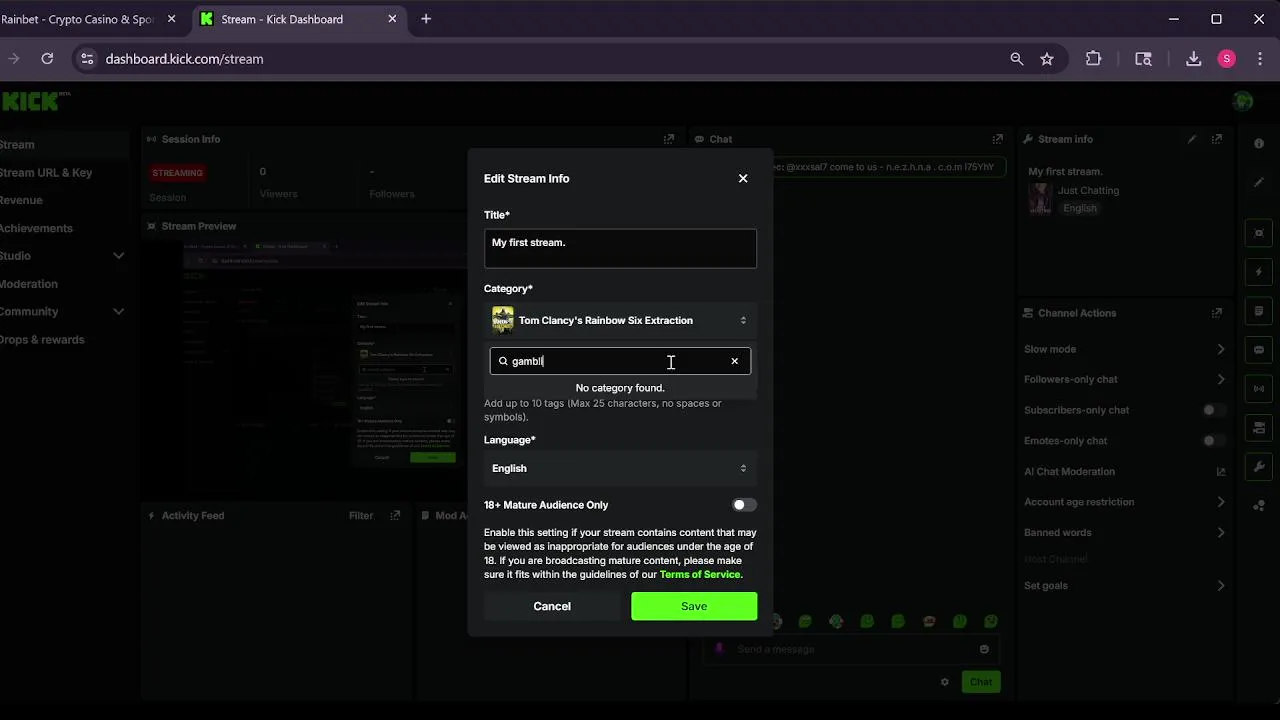Toggle 18+ Mature Audience Only switch
This screenshot has height=720, width=1280.
pos(744,505)
